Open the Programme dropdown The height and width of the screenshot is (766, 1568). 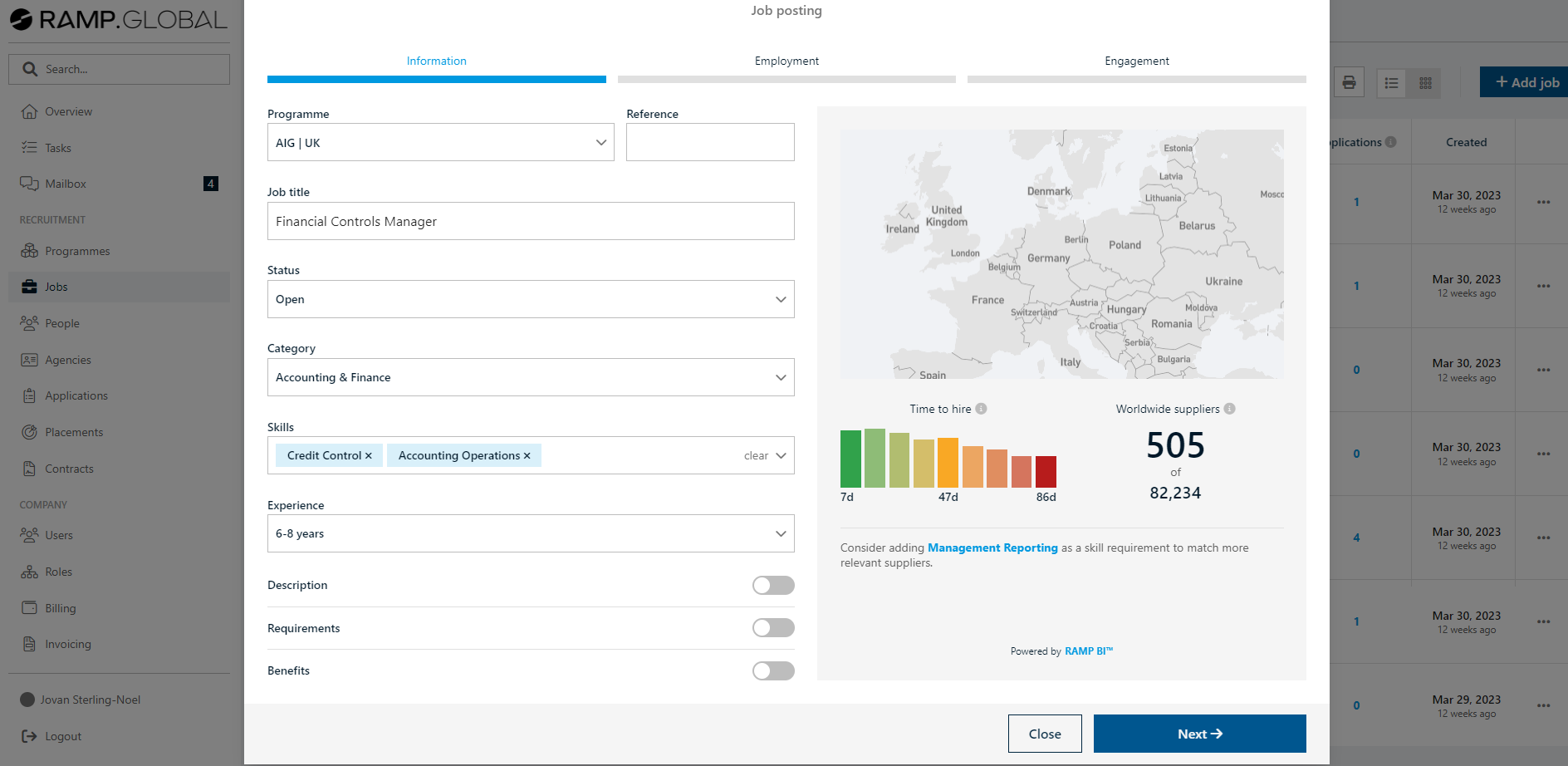coord(440,143)
